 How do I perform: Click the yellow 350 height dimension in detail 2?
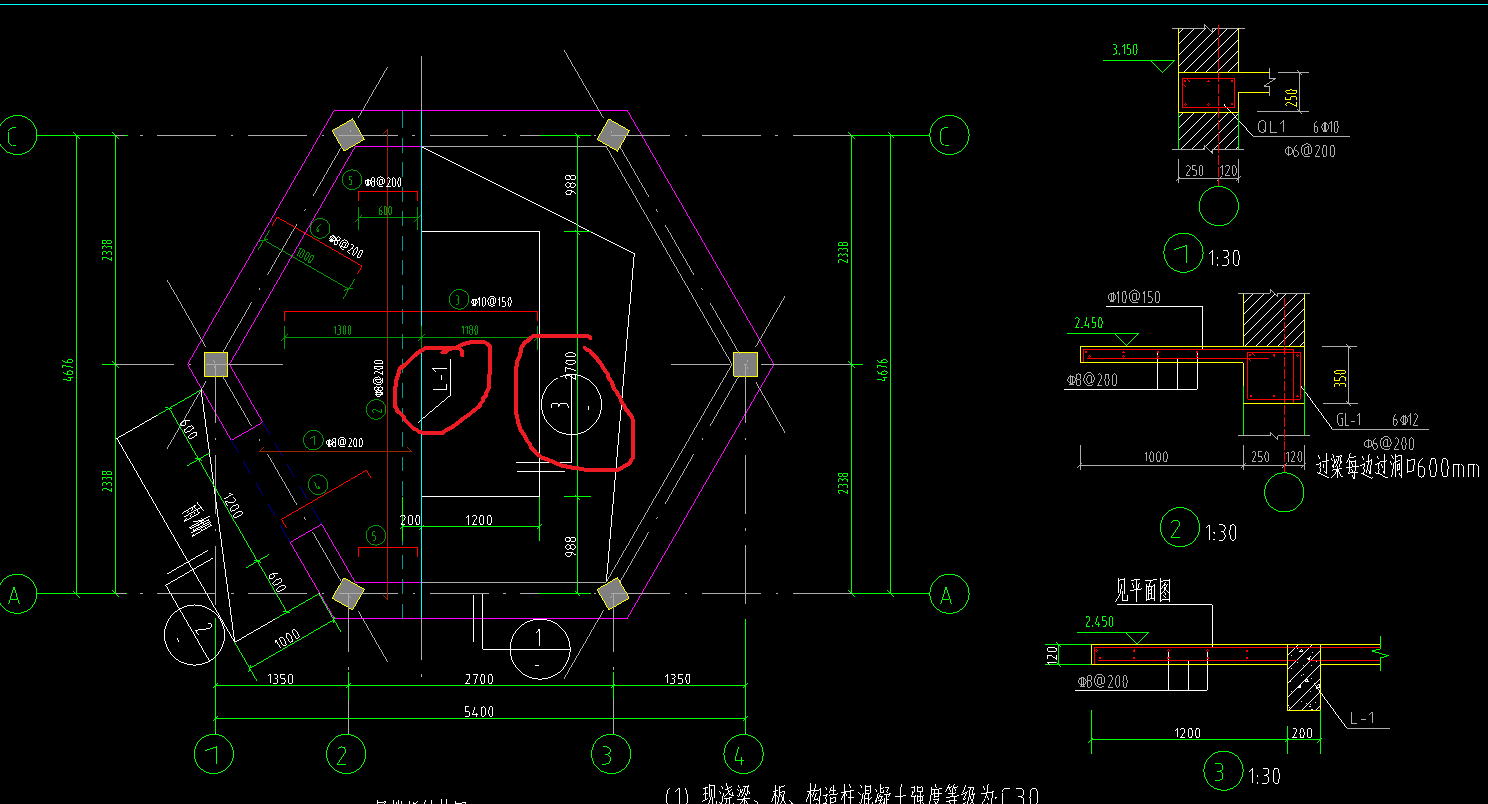(x=1339, y=379)
